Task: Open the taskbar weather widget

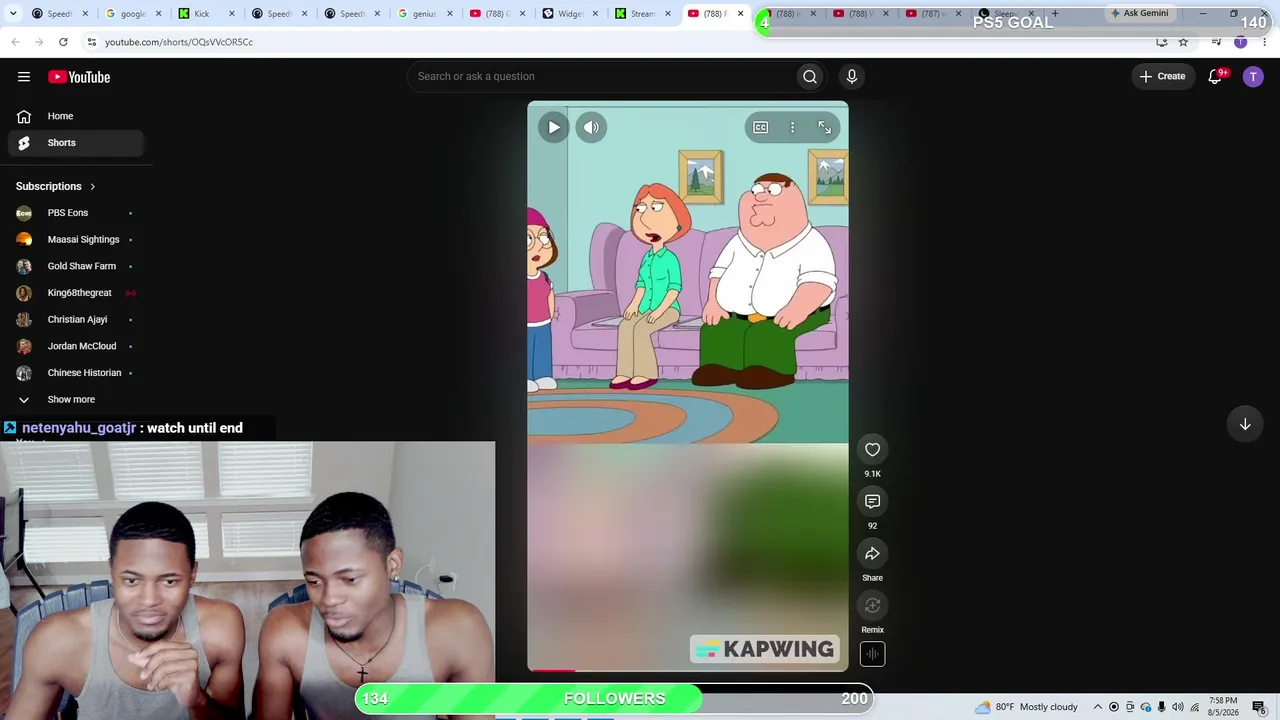Action: tap(1027, 707)
